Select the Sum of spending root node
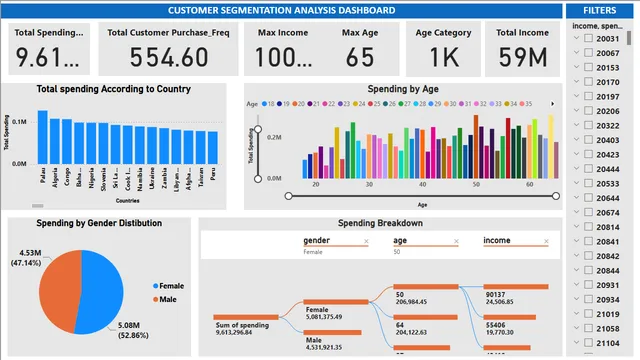 246,317
